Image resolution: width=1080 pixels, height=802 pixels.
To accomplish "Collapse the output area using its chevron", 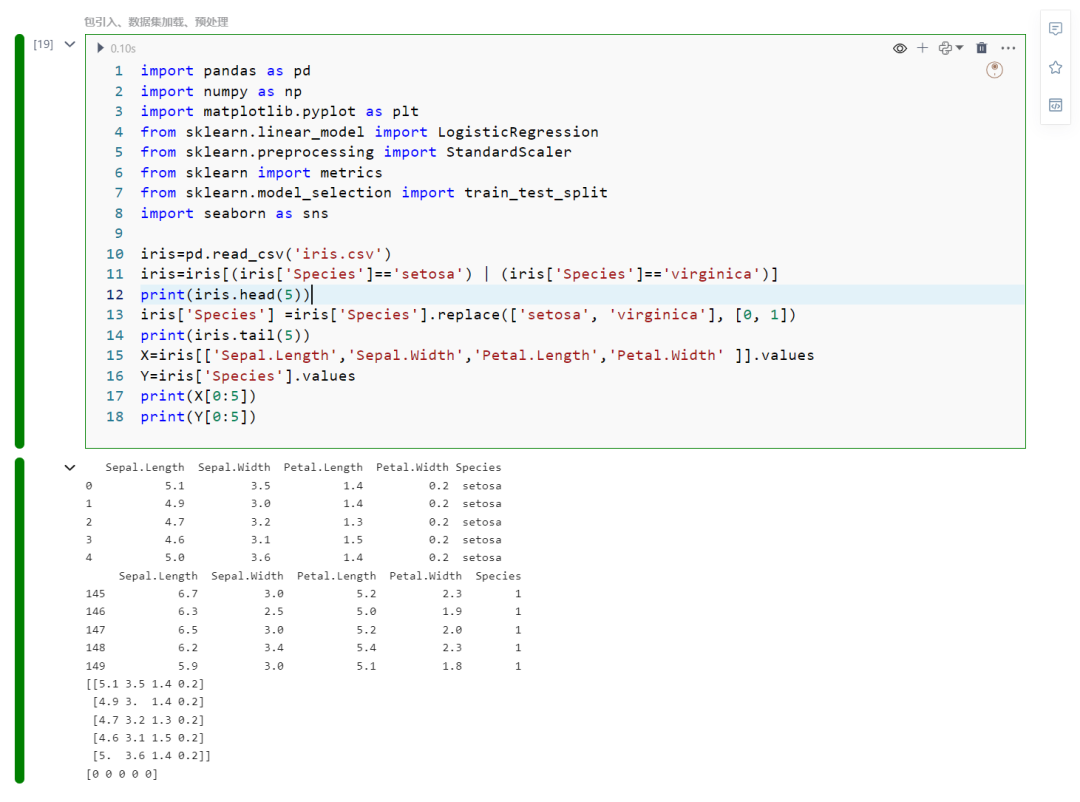I will point(70,466).
